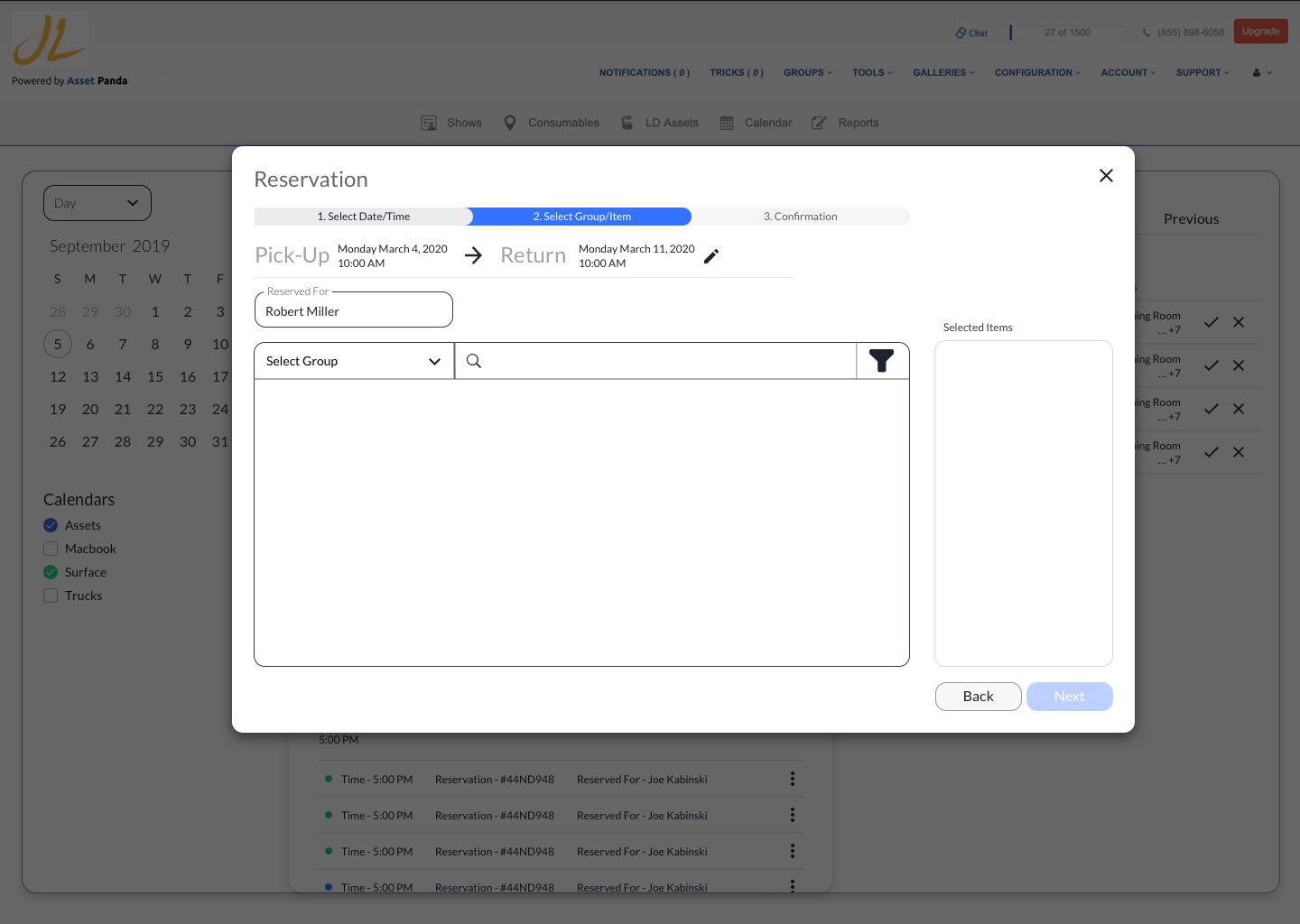Expand the Configuration menu
Viewport: 1300px width, 924px height.
pyautogui.click(x=1037, y=72)
